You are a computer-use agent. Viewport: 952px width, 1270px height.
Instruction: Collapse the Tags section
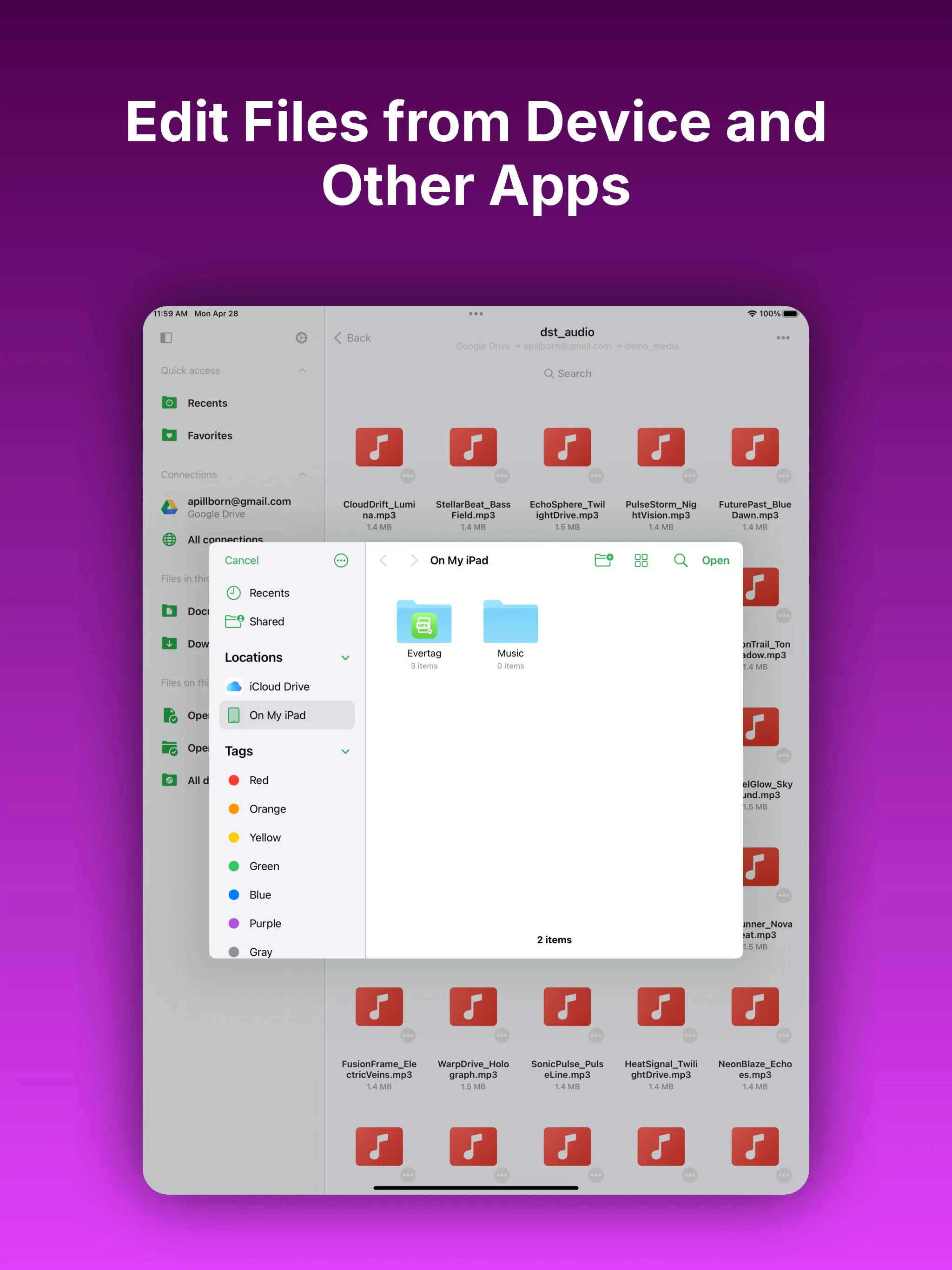(345, 751)
